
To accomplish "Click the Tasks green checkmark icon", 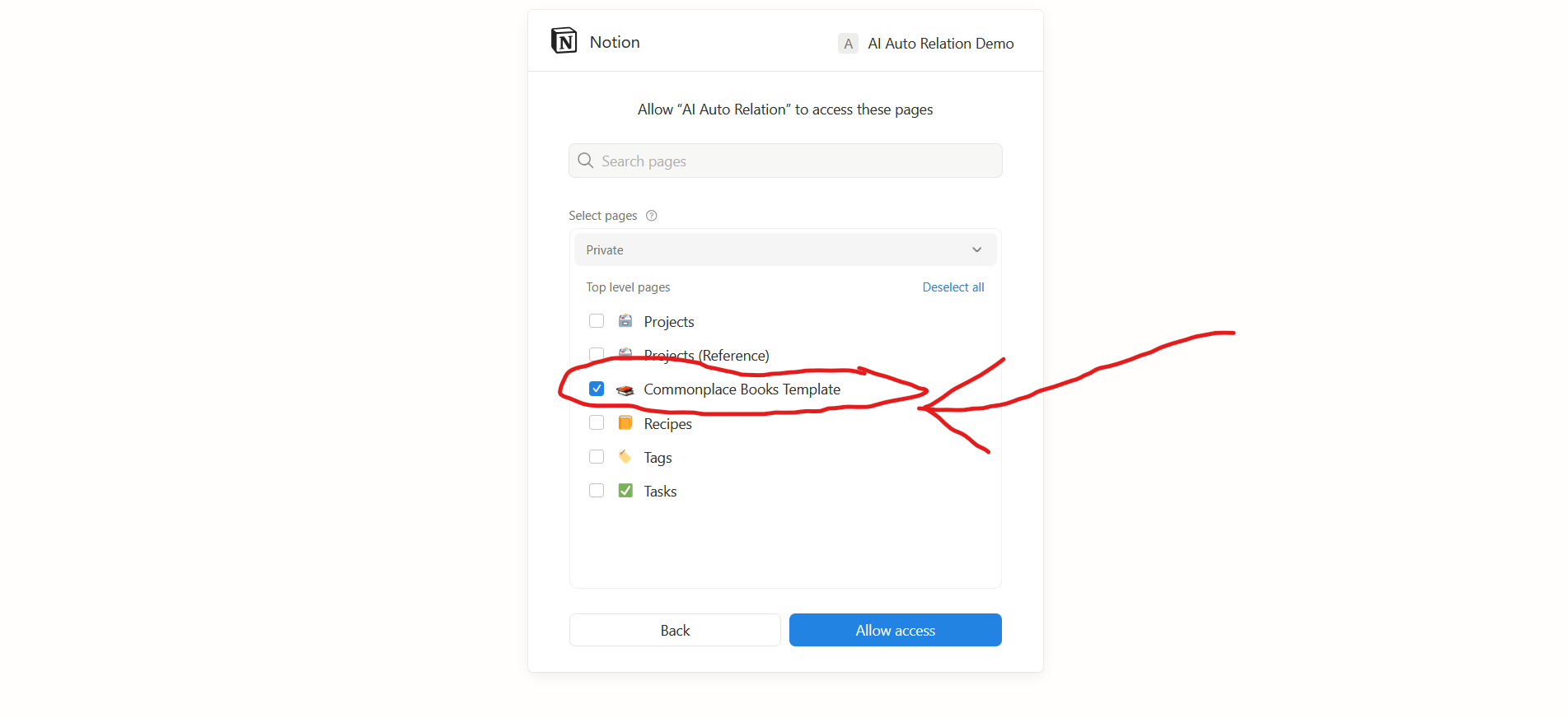I will (625, 491).
